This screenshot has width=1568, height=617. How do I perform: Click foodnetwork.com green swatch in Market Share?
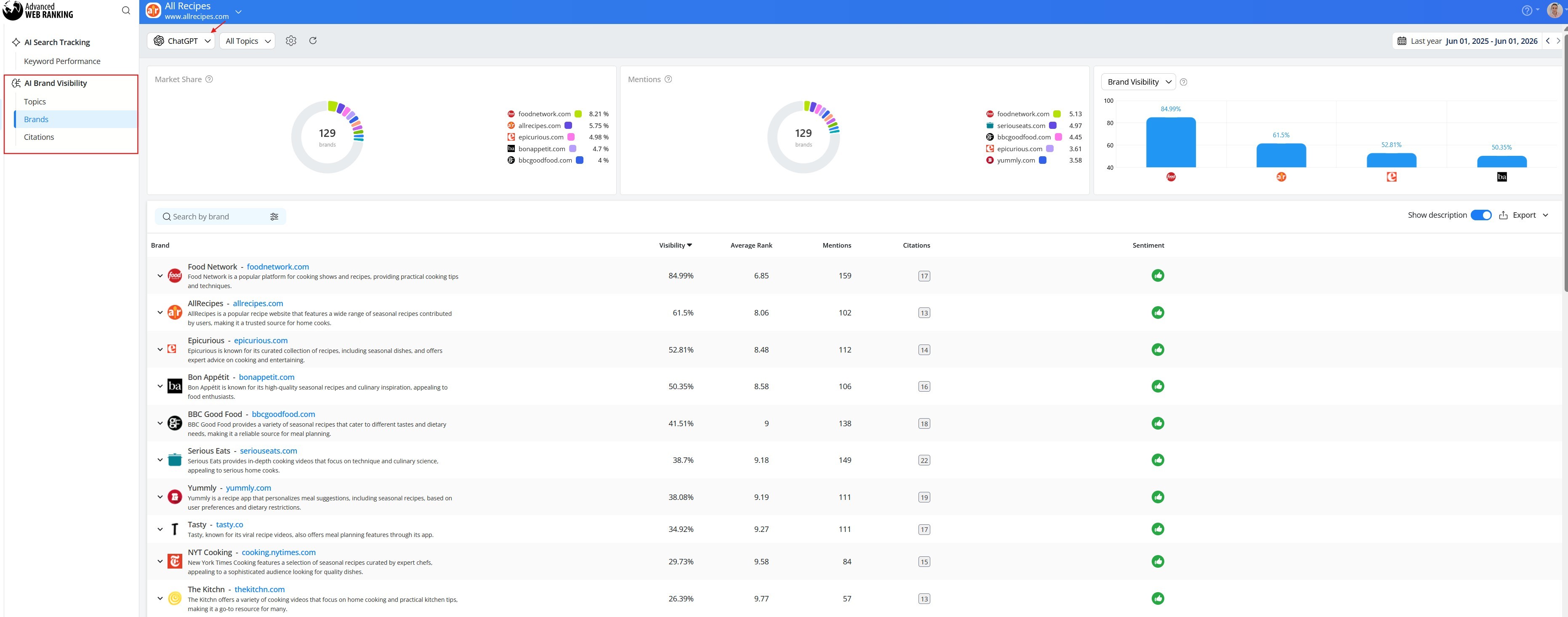tap(578, 114)
